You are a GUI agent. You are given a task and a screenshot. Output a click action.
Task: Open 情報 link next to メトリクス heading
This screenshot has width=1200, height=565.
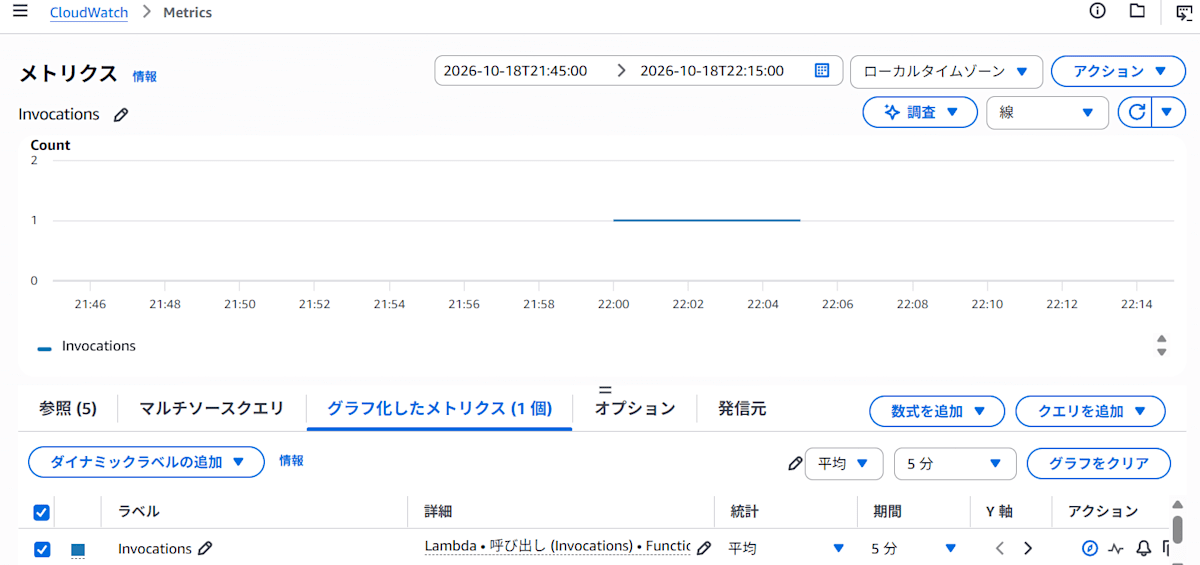(x=145, y=76)
